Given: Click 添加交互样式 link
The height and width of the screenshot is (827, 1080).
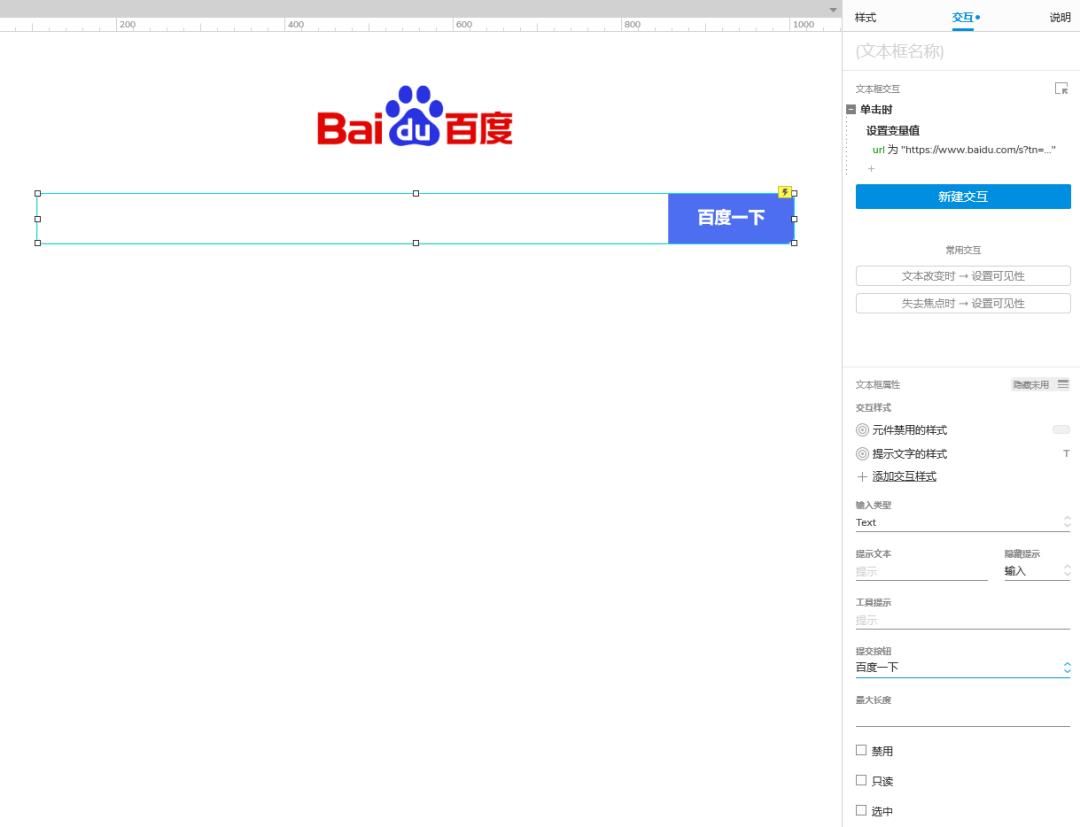Looking at the screenshot, I should (x=904, y=477).
